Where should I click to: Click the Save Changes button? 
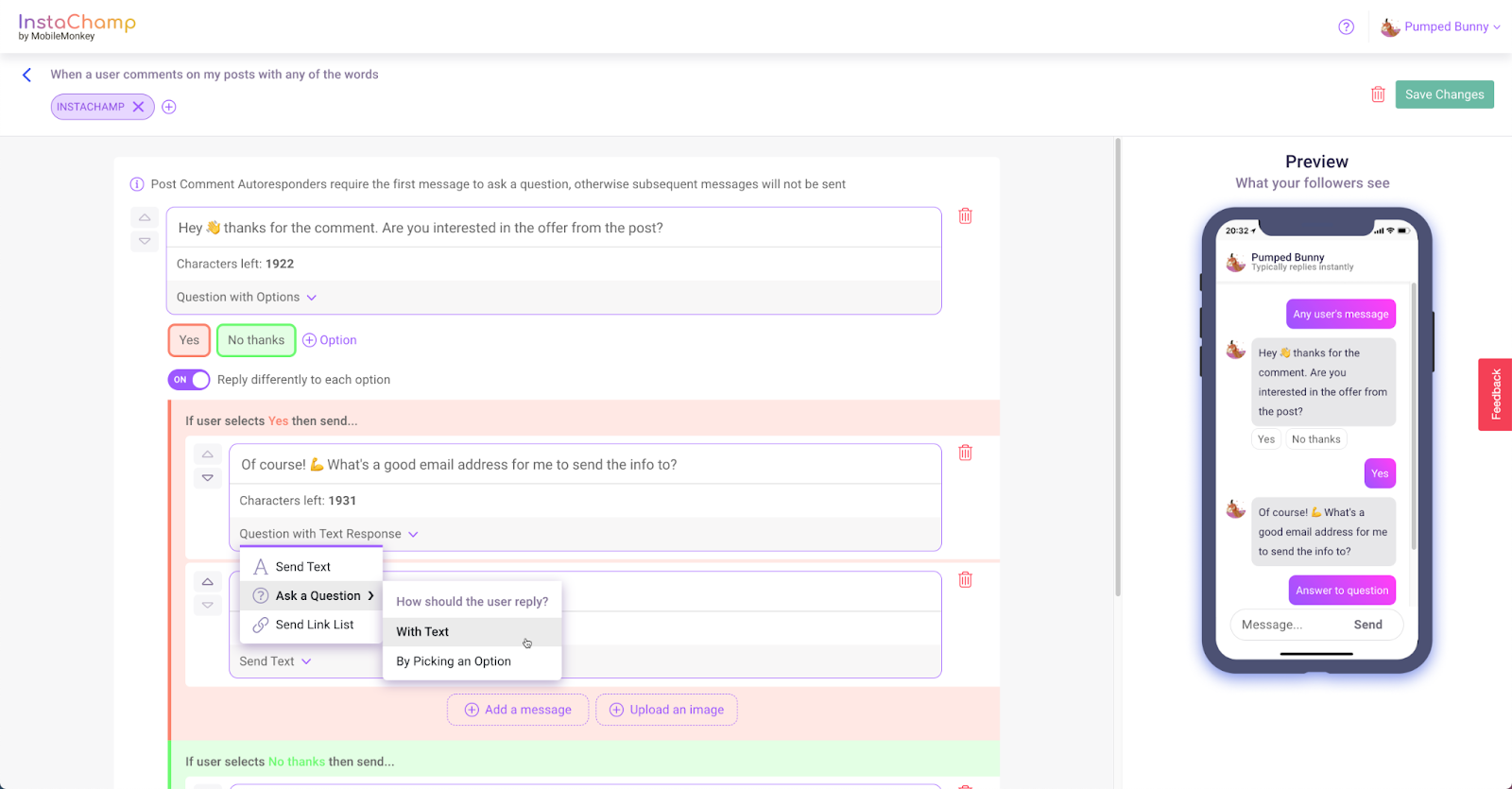pos(1444,94)
